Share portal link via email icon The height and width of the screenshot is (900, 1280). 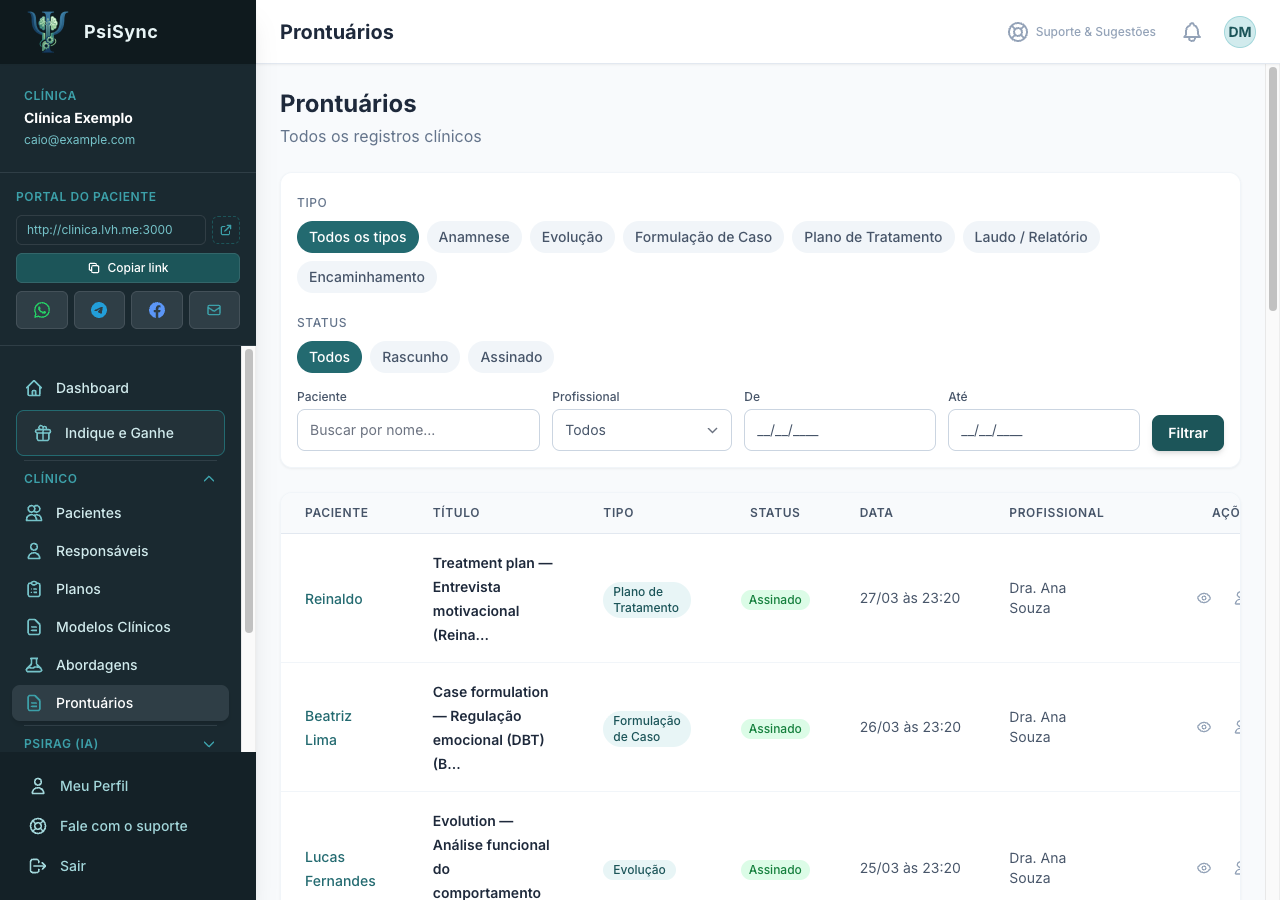[x=214, y=310]
